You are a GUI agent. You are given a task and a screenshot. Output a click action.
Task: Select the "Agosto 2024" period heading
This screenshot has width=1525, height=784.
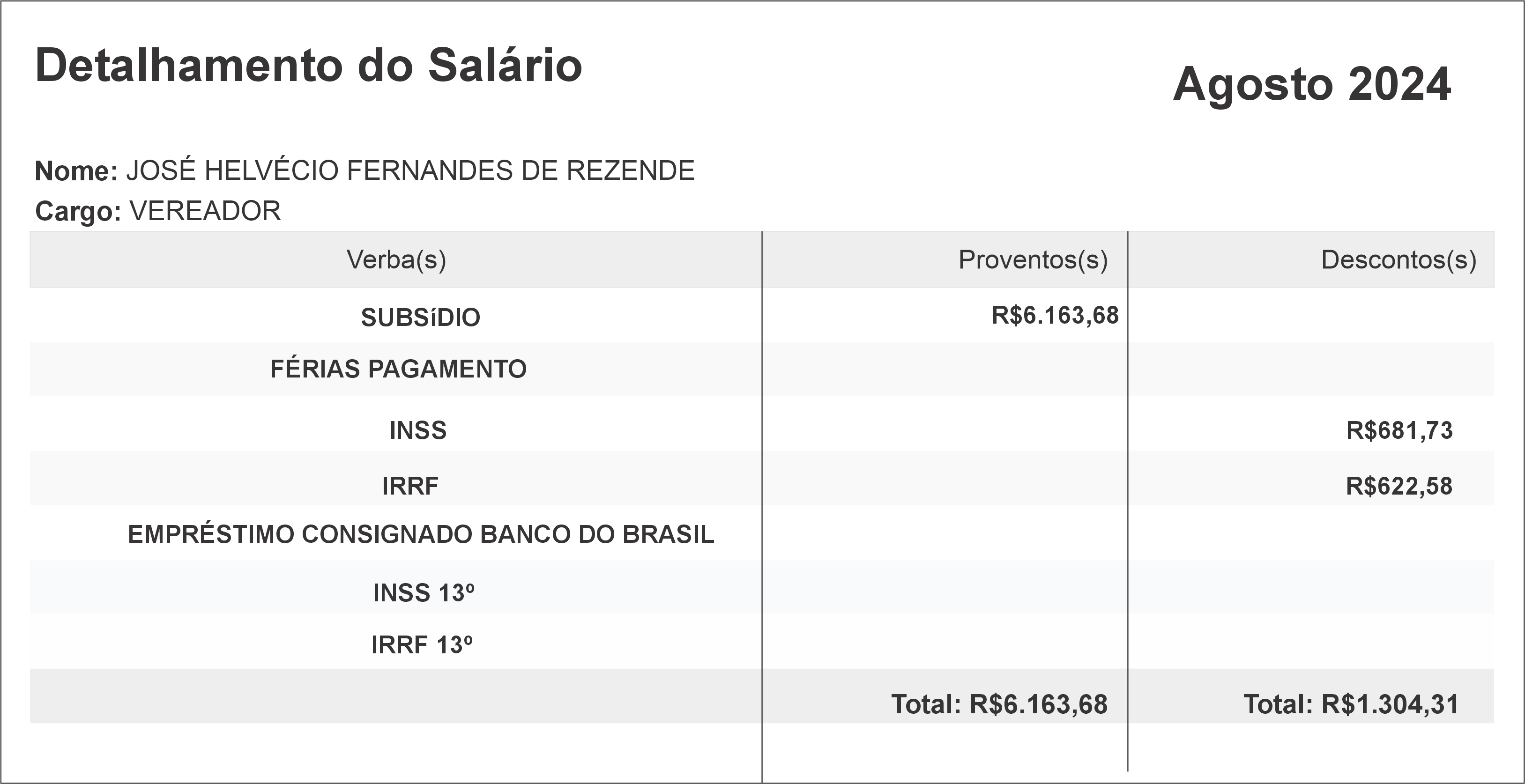click(x=1312, y=85)
